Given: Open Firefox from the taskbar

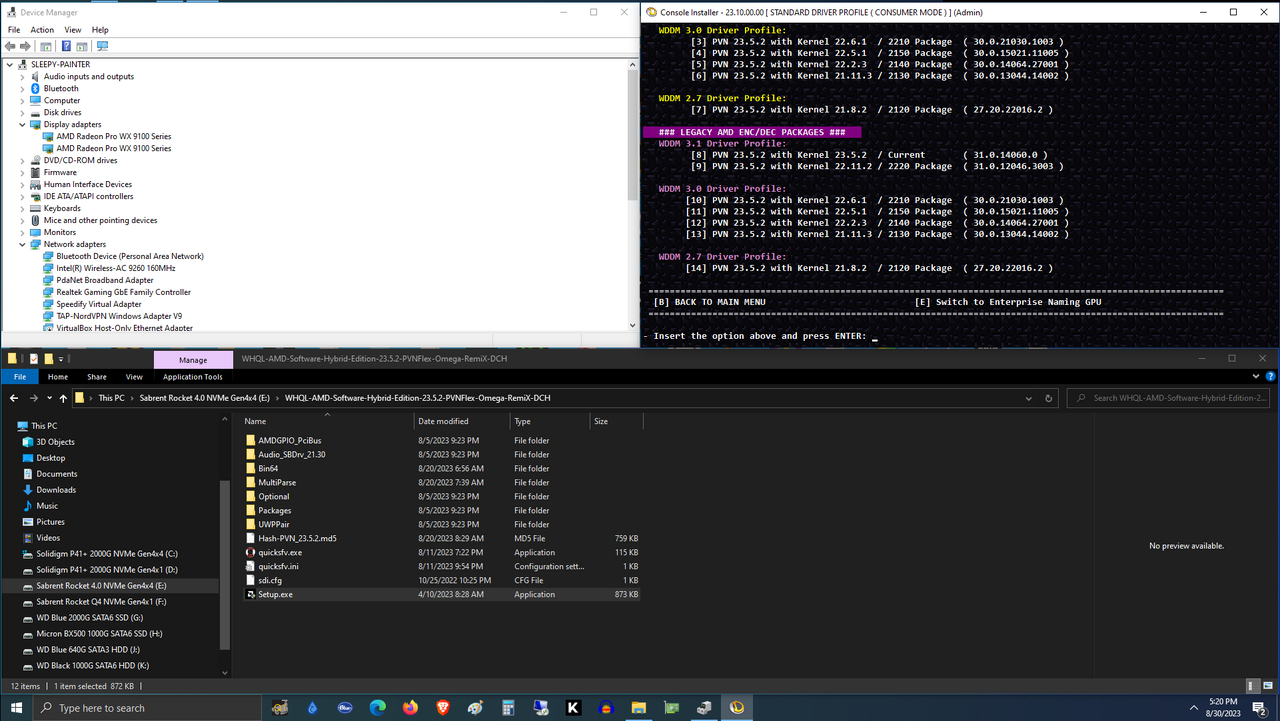Looking at the screenshot, I should click(410, 708).
